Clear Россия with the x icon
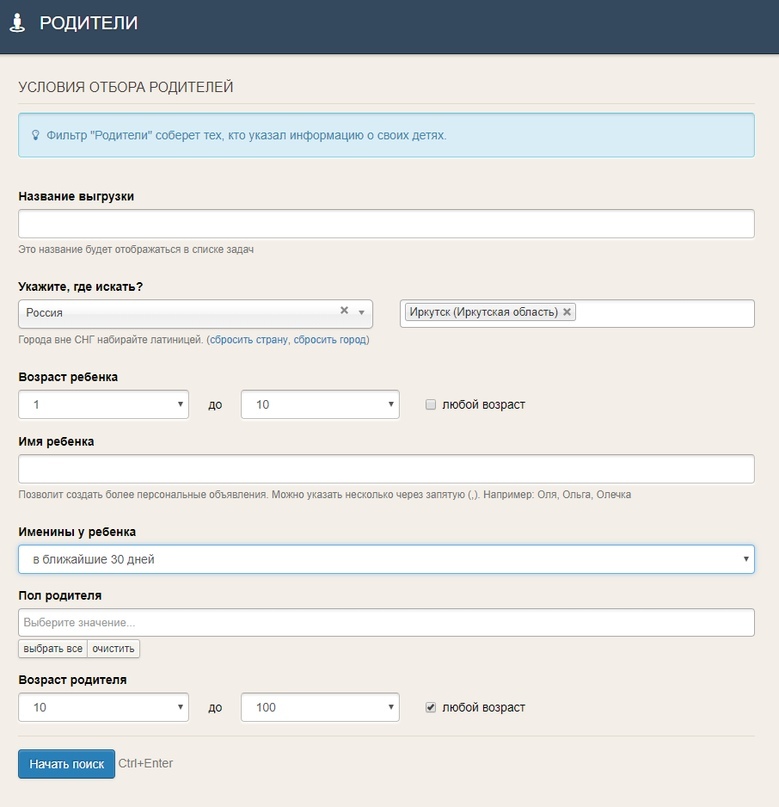The image size is (779, 807). pos(344,310)
